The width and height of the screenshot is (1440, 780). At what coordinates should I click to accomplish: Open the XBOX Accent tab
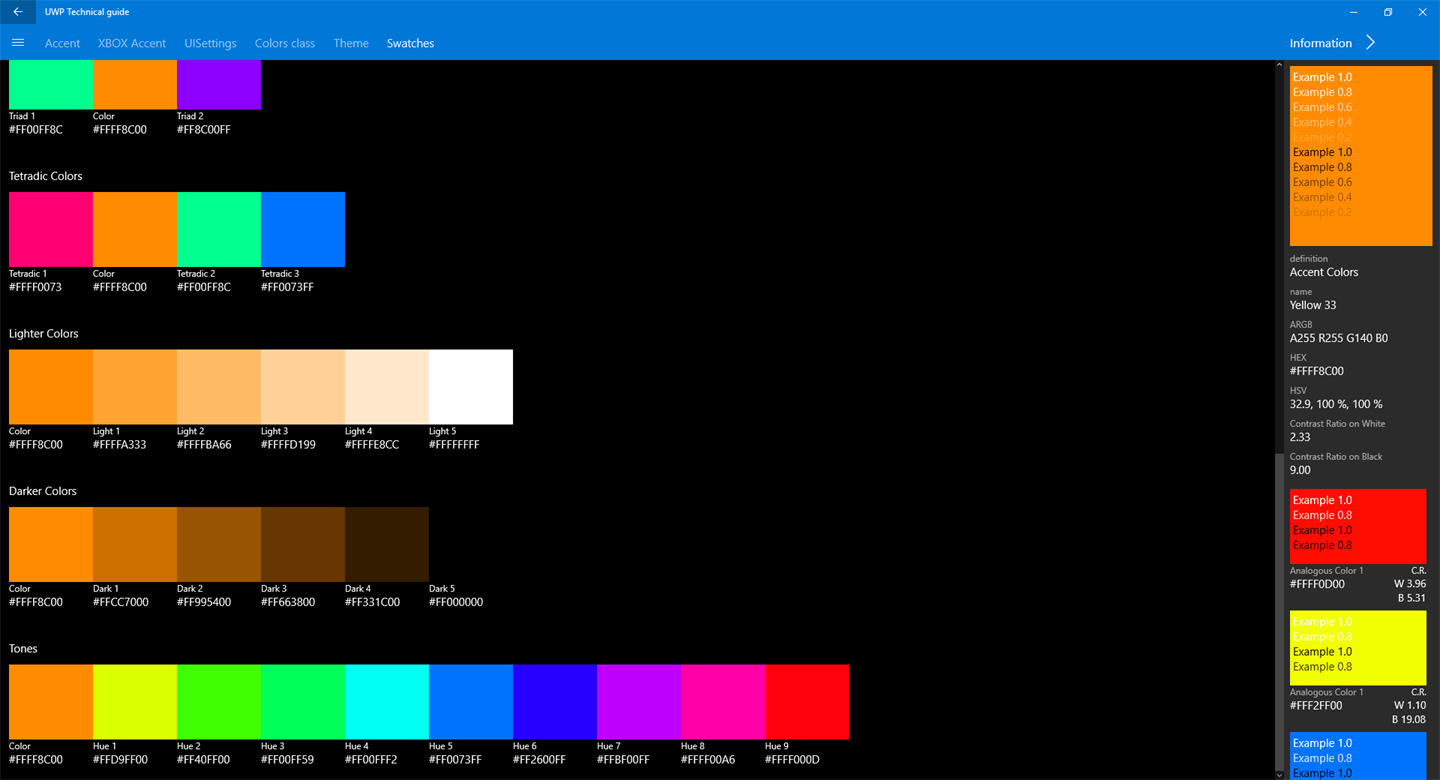[x=132, y=43]
